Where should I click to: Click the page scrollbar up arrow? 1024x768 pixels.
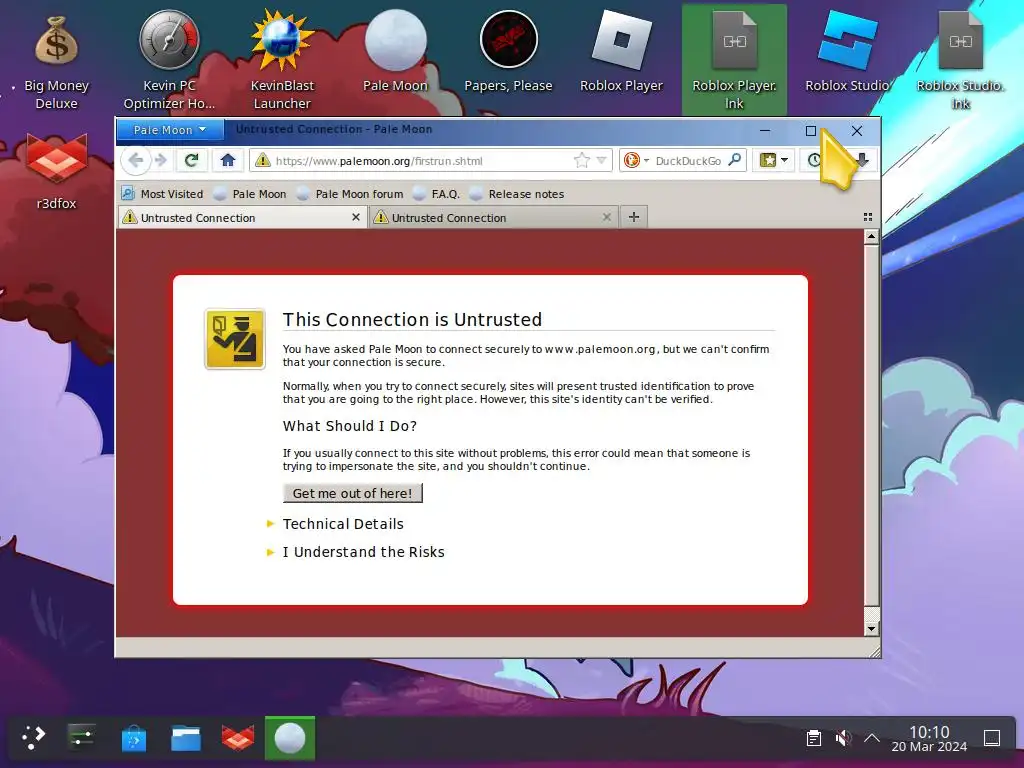coord(871,237)
